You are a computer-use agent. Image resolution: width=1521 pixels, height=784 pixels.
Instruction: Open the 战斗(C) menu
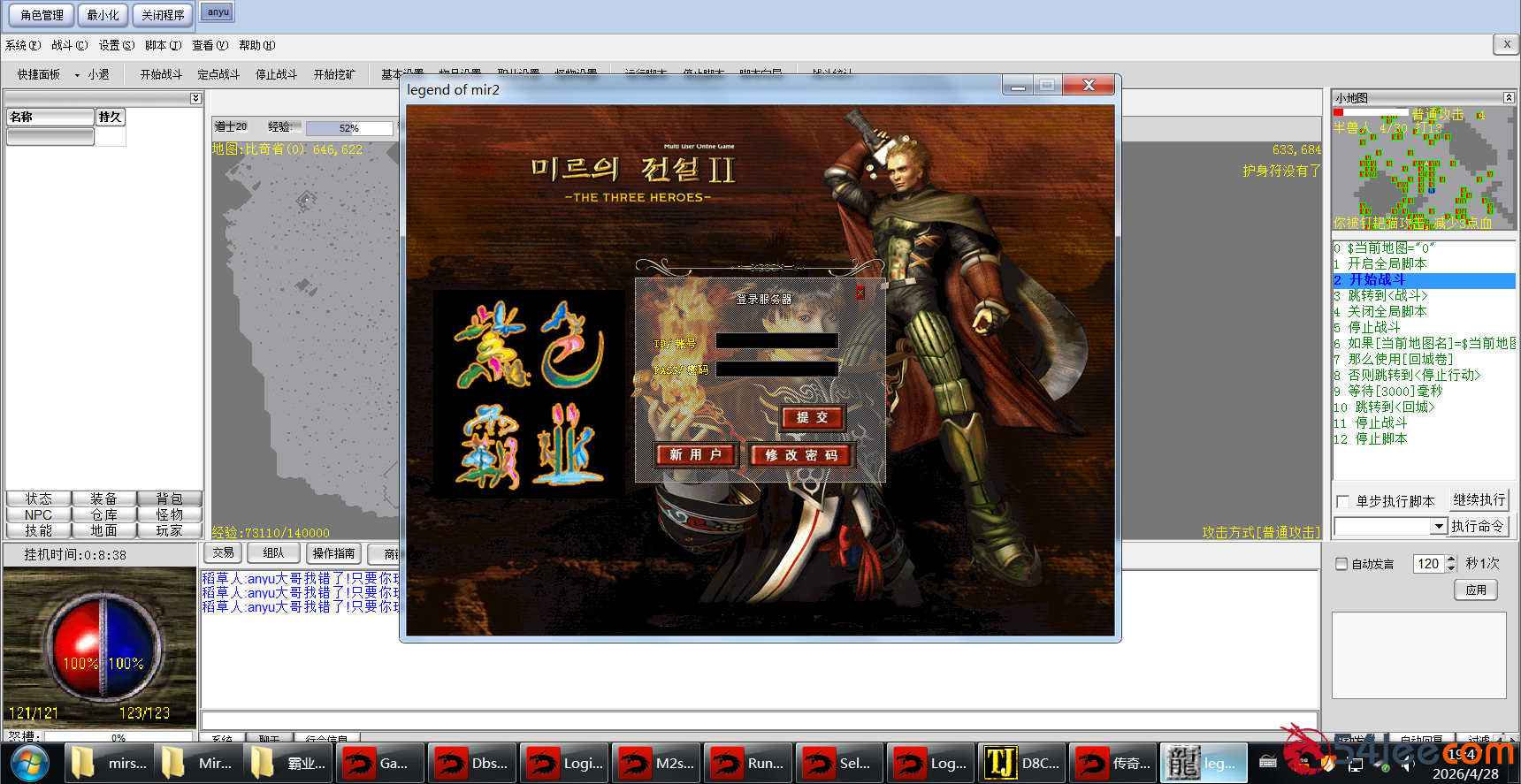[x=69, y=45]
